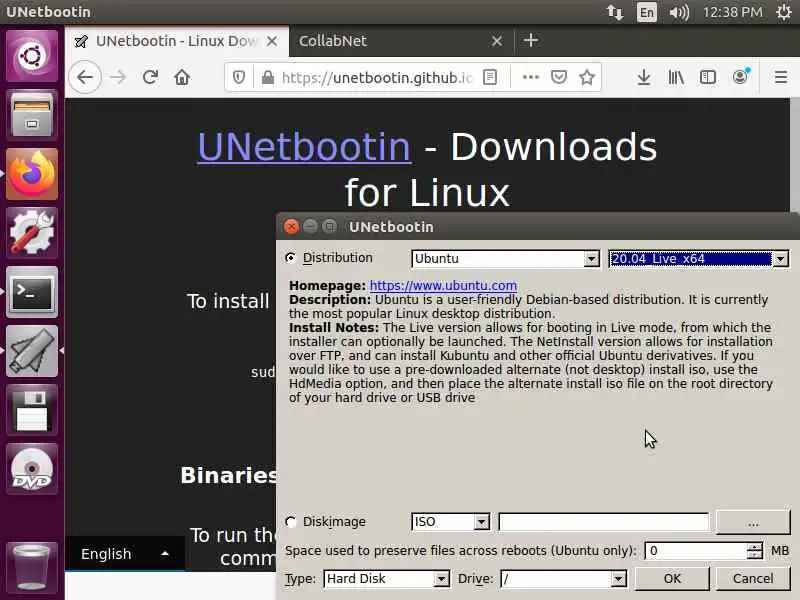Screen dimensions: 800x600
Task: Click the persistence space spinner arrows
Action: coord(755,551)
